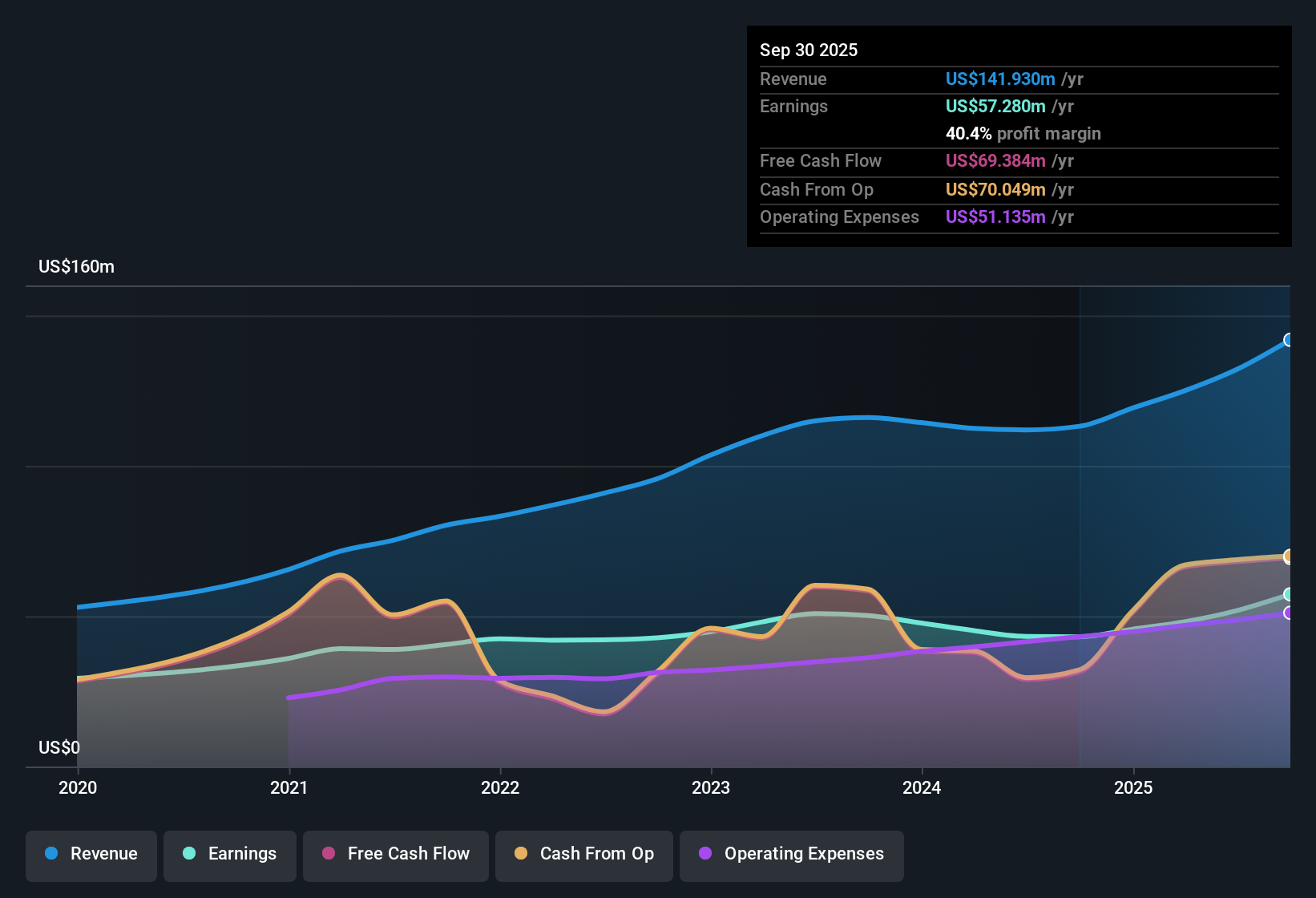Click the US$51.135m operating expenses value
Screen dimensions: 1316x898
995,216
